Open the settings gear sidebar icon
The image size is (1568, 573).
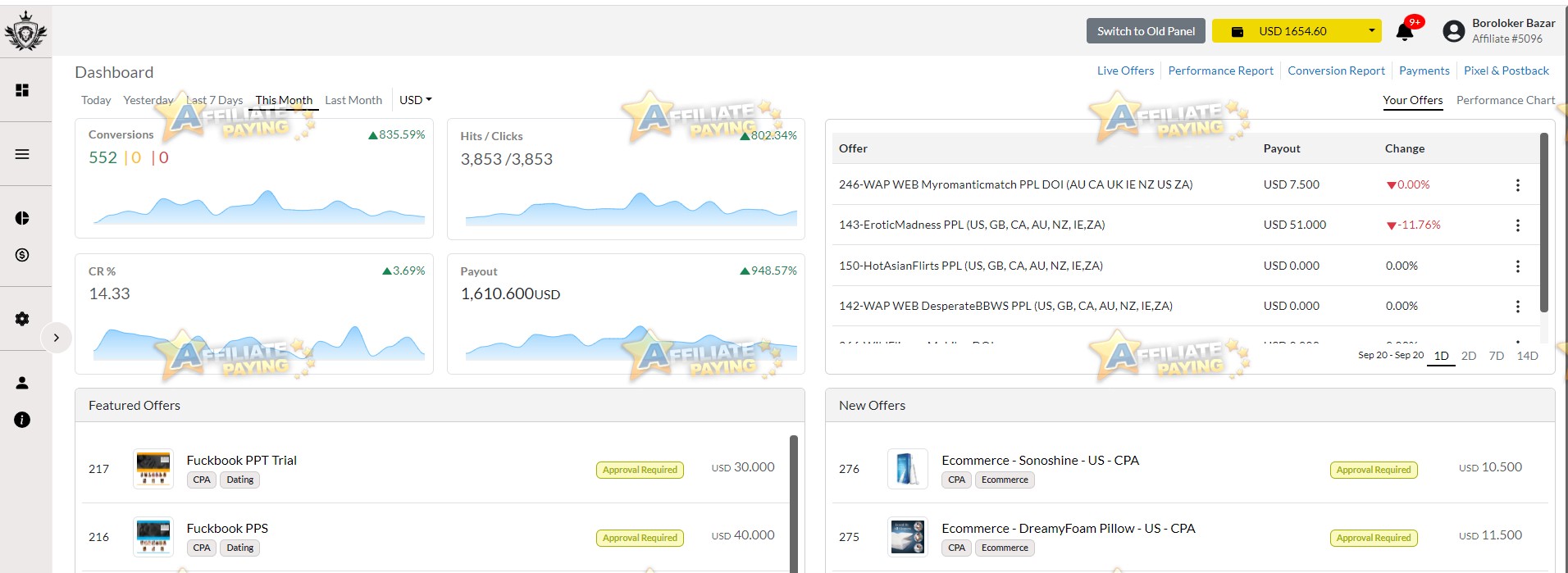(x=22, y=319)
